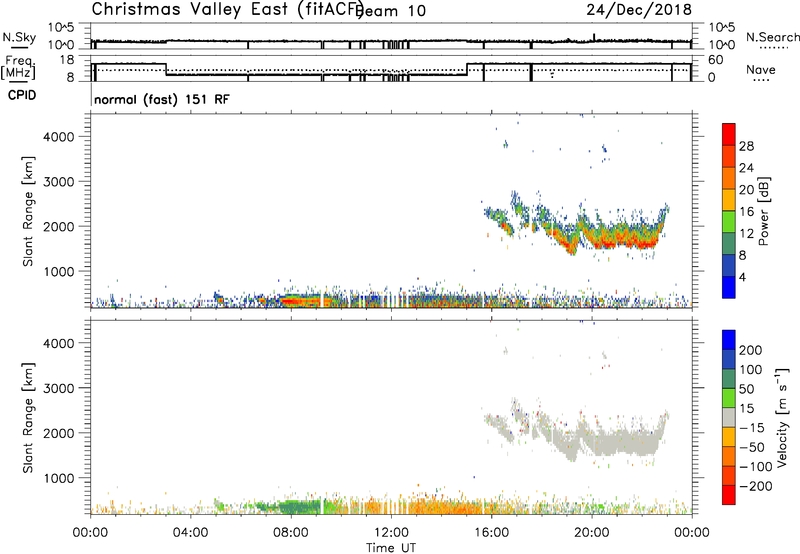800x554 pixels.
Task: Click the '04:00' time tick label
Action: pos(190,533)
